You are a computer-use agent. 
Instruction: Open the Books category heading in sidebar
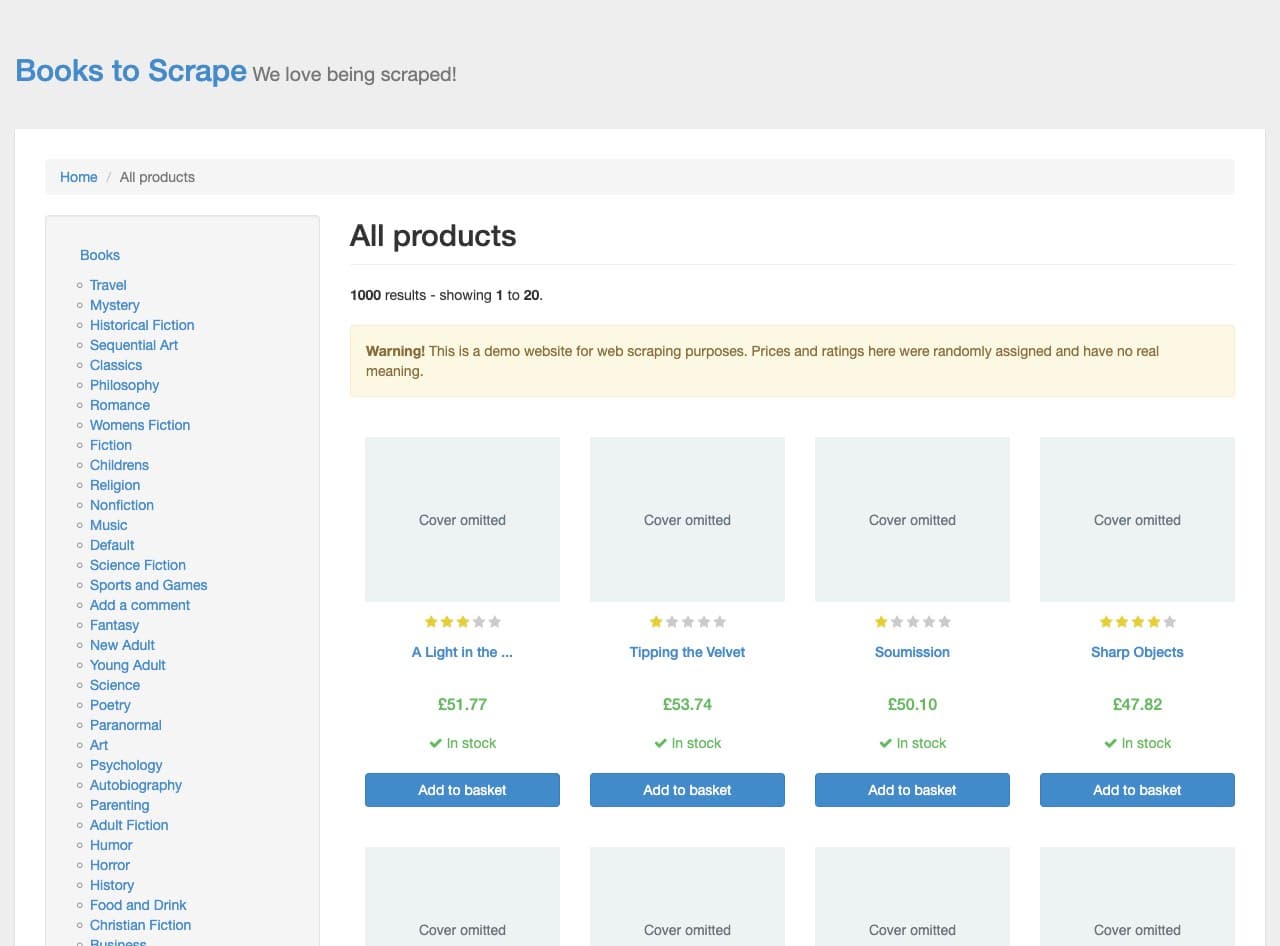(x=100, y=255)
